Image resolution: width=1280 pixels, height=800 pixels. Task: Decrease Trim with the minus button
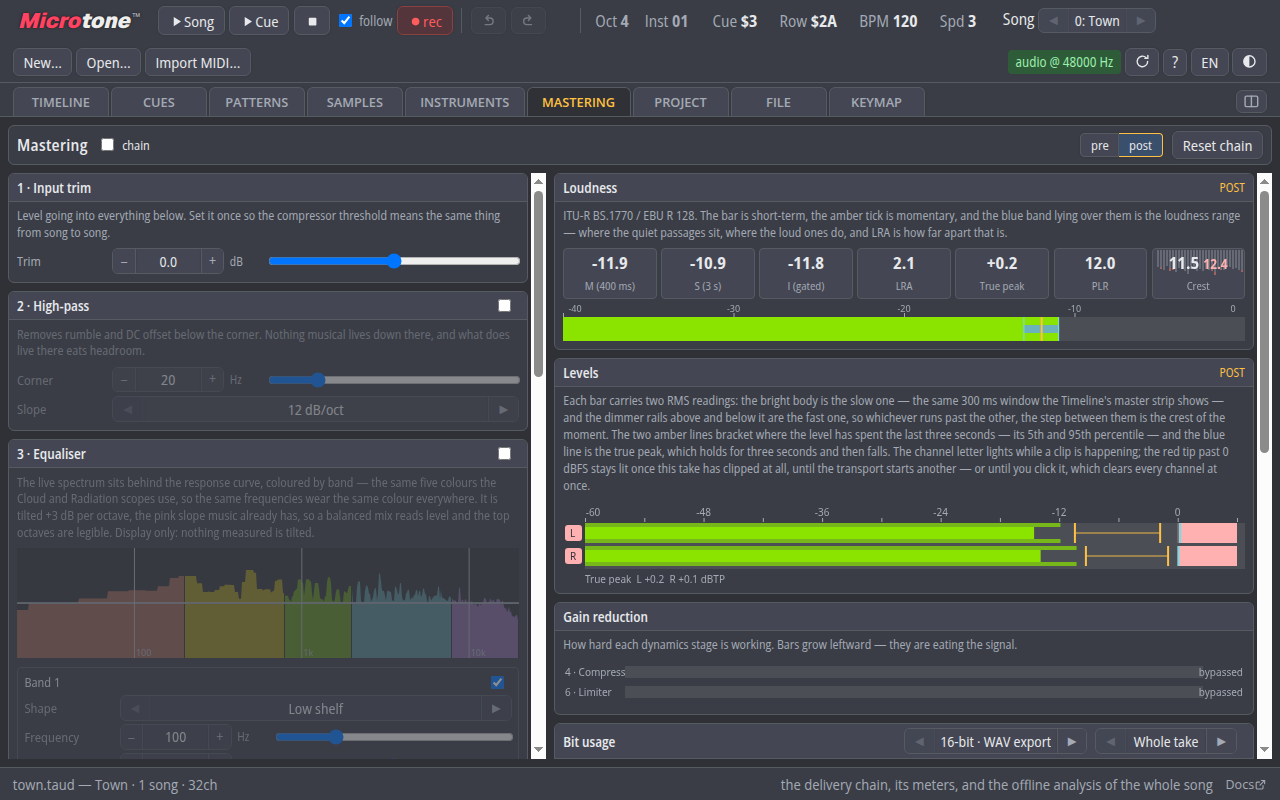click(124, 261)
